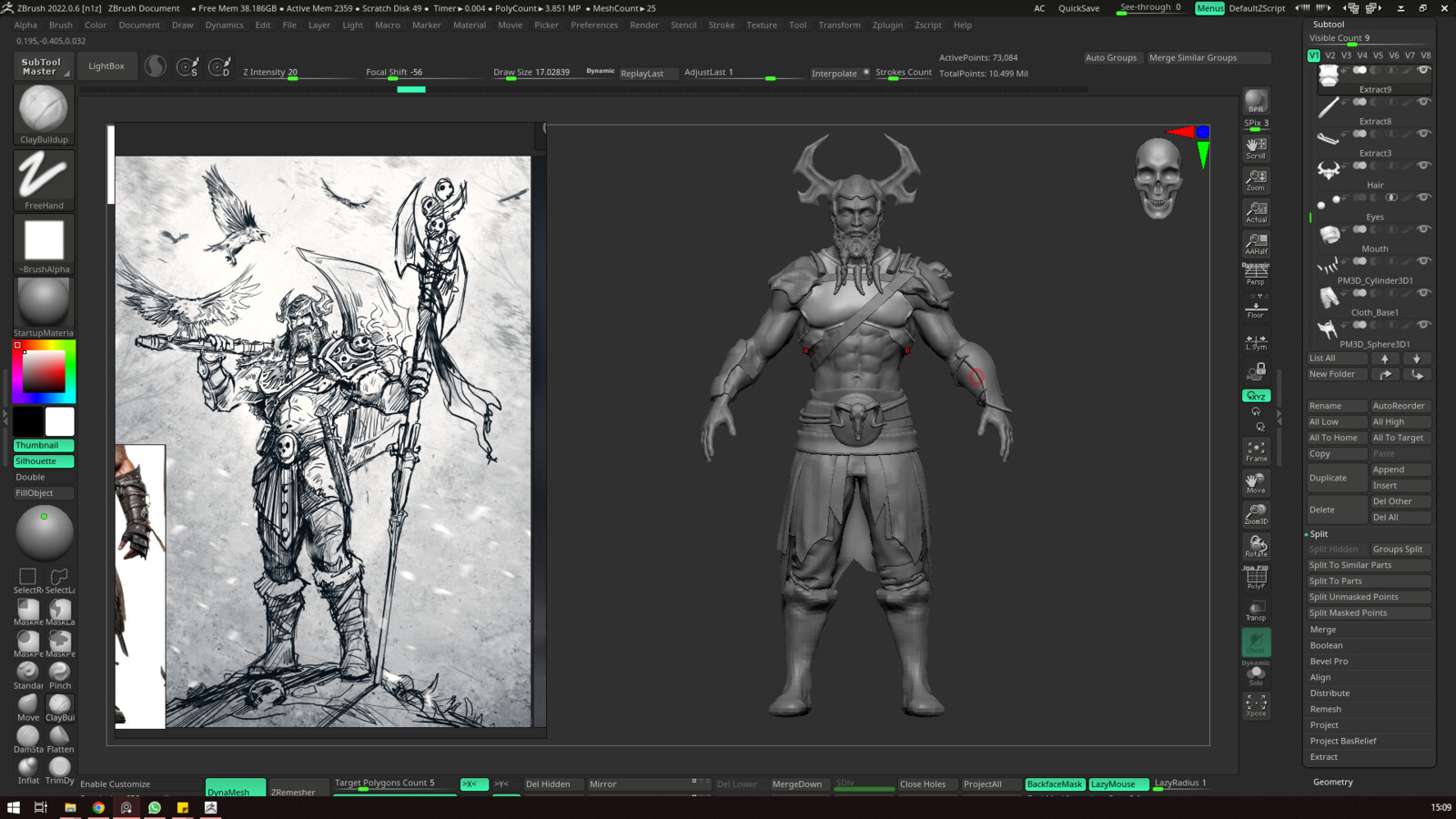
Task: Open the Alpha menu
Action: pyautogui.click(x=25, y=25)
